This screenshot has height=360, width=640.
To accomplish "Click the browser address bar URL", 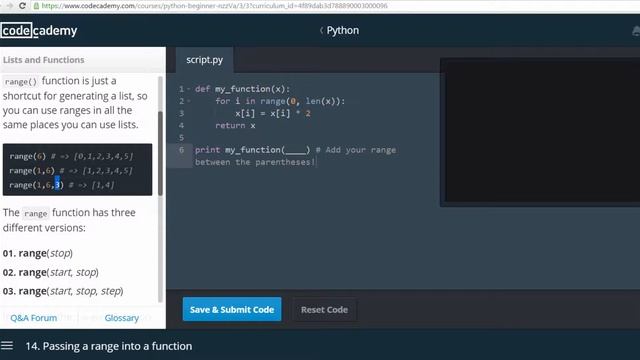I will pyautogui.click(x=215, y=6).
